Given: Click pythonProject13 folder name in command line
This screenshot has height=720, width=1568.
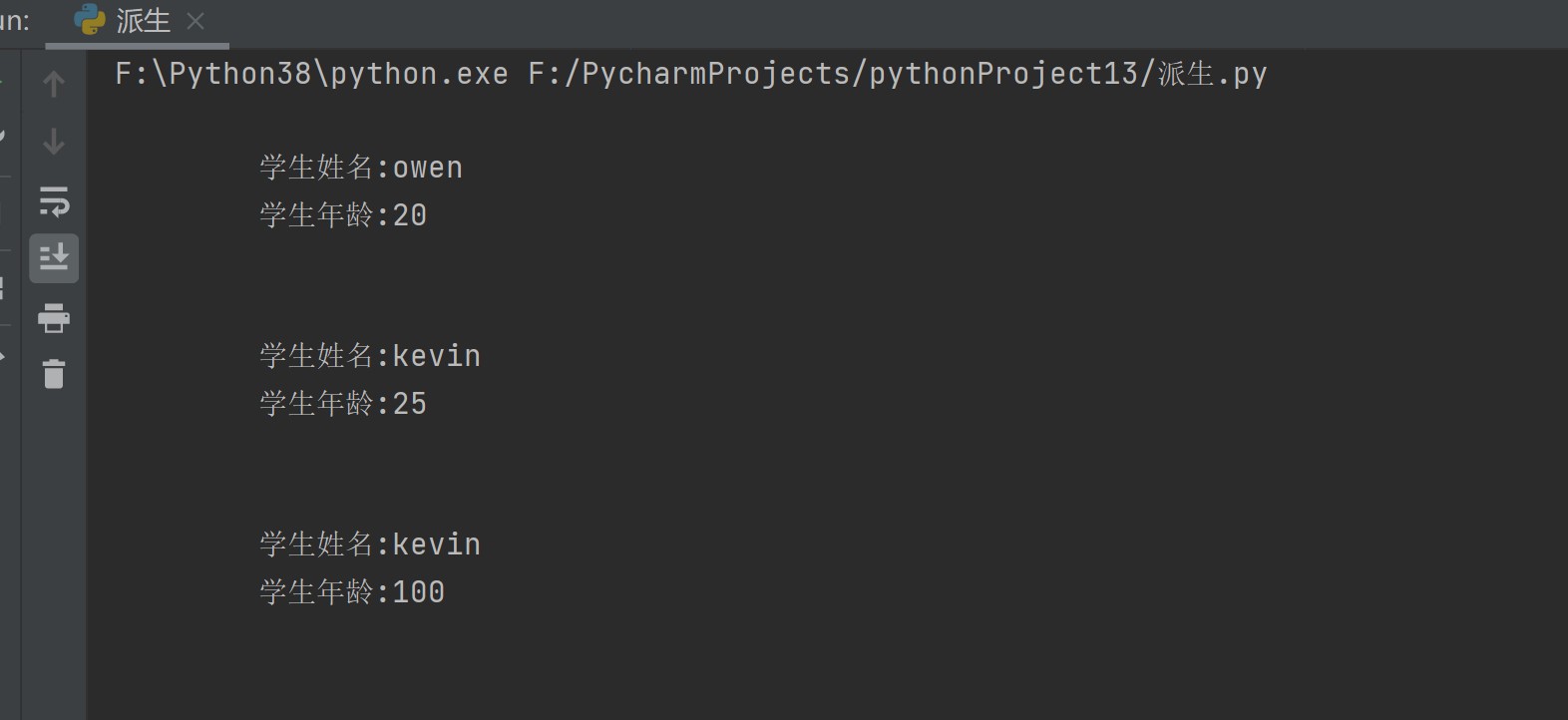Looking at the screenshot, I should tap(1003, 74).
